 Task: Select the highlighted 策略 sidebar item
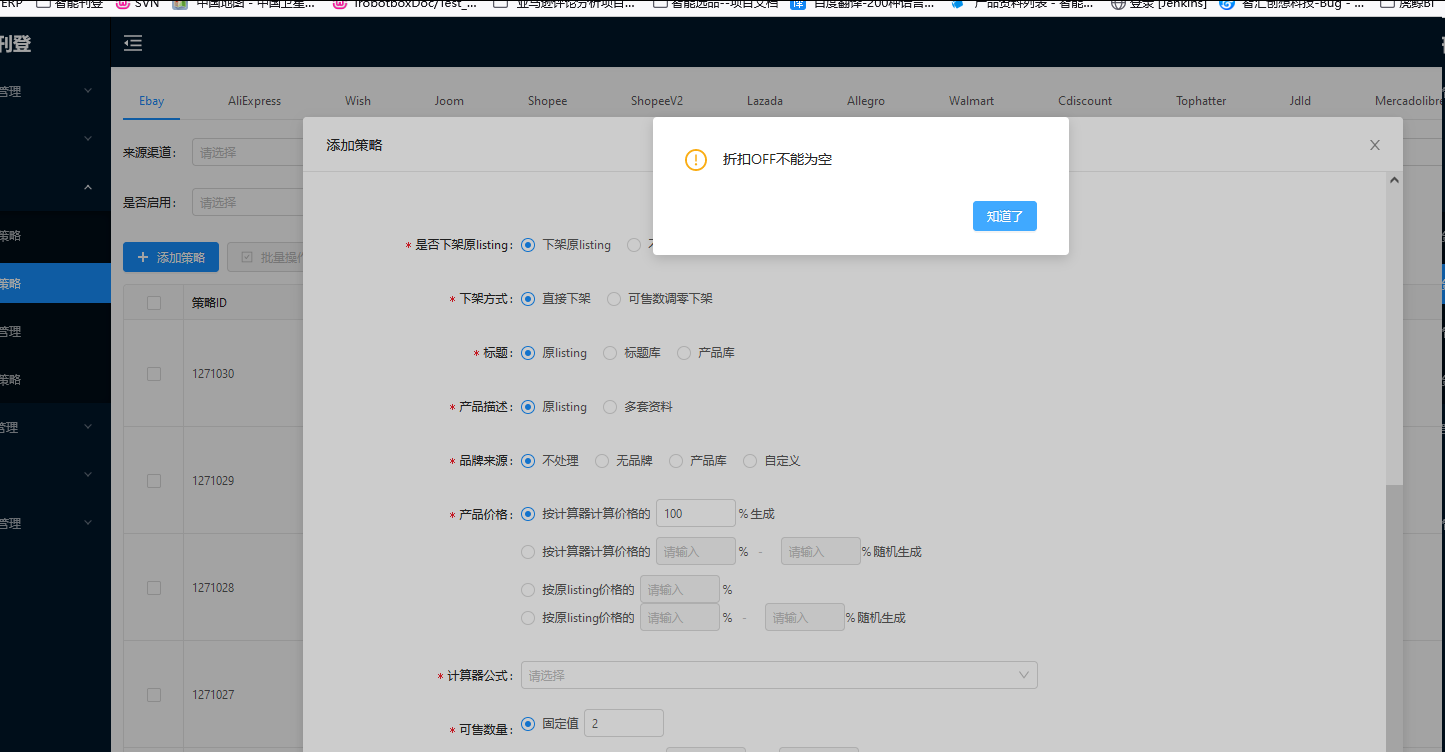click(x=55, y=283)
